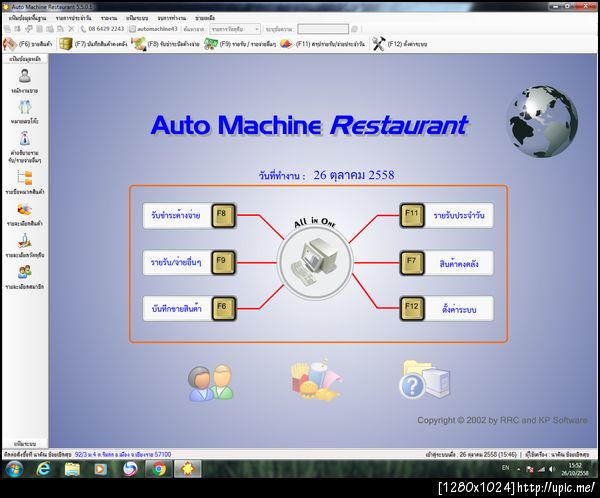600x498 pixels.
Task: Open the fourth menu bar item
Action: (137, 18)
